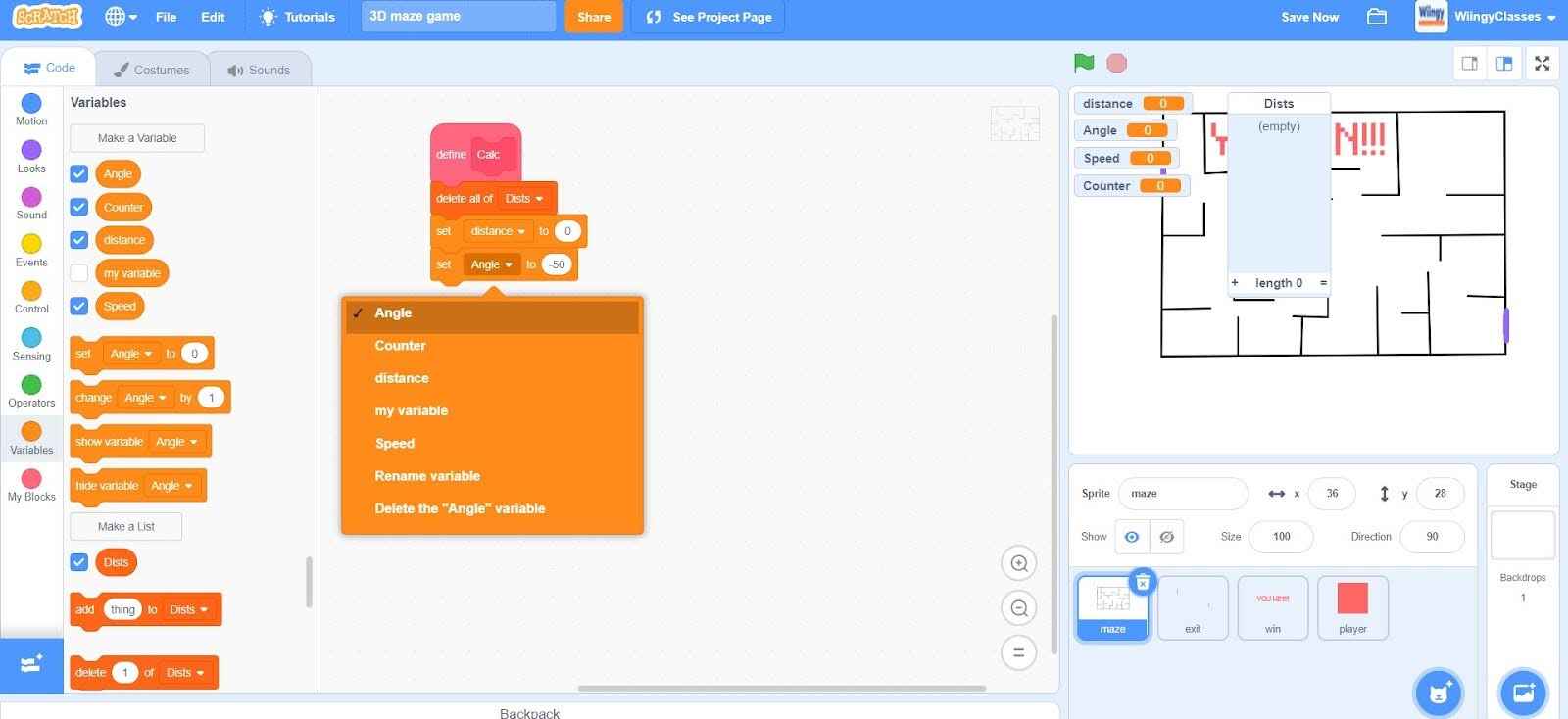1568x719 pixels.
Task: Open the choose a sprite button
Action: (1438, 694)
